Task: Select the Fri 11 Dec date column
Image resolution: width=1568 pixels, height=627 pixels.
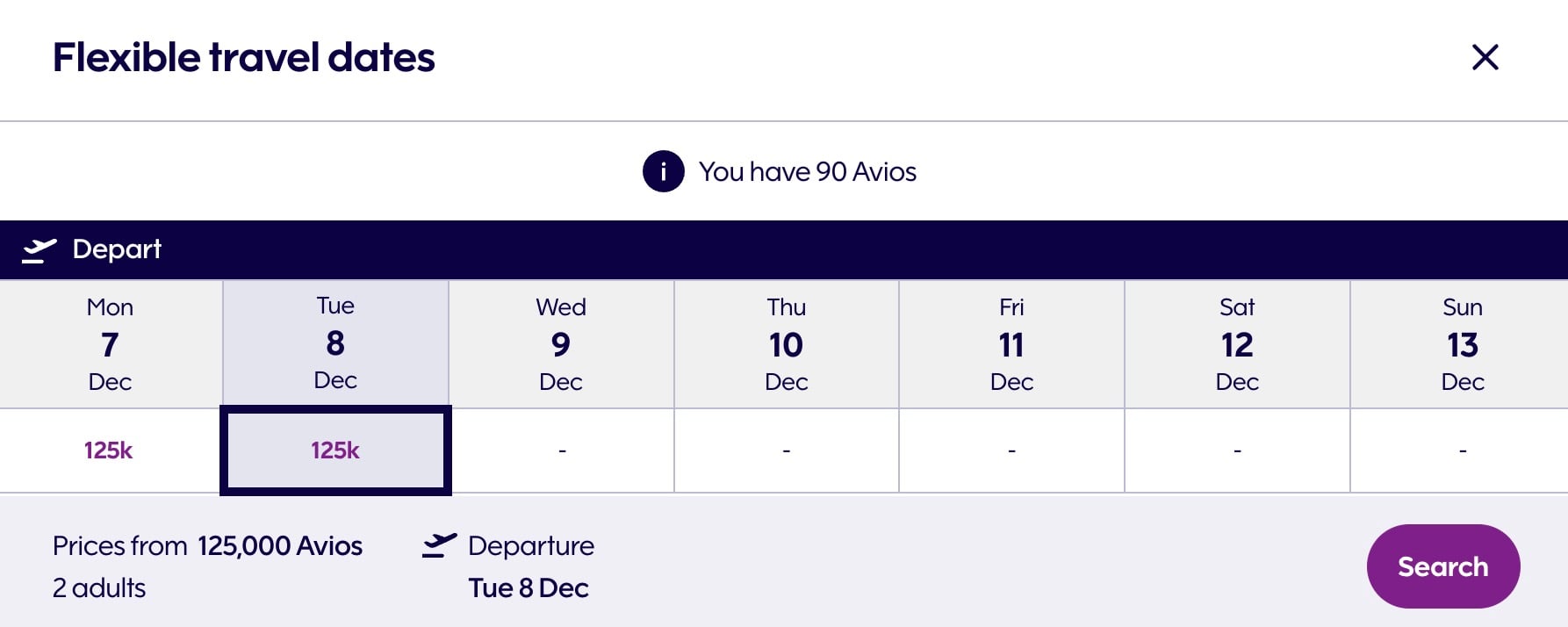Action: click(1011, 343)
